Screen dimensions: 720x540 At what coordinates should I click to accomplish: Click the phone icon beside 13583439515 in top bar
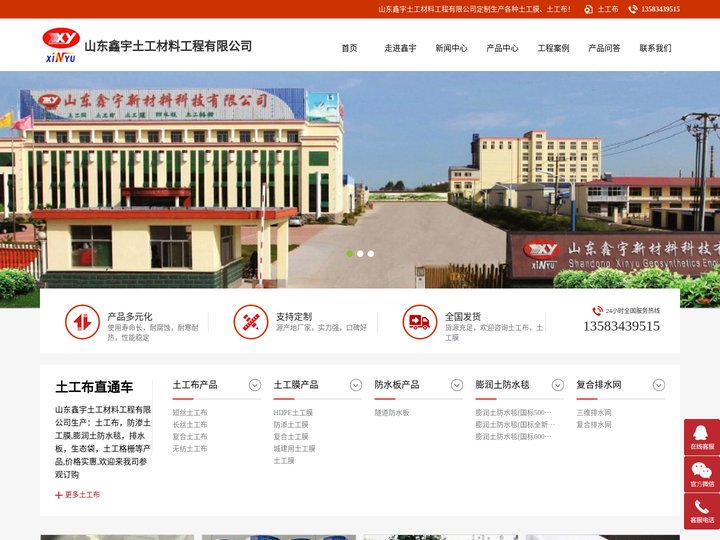click(632, 9)
